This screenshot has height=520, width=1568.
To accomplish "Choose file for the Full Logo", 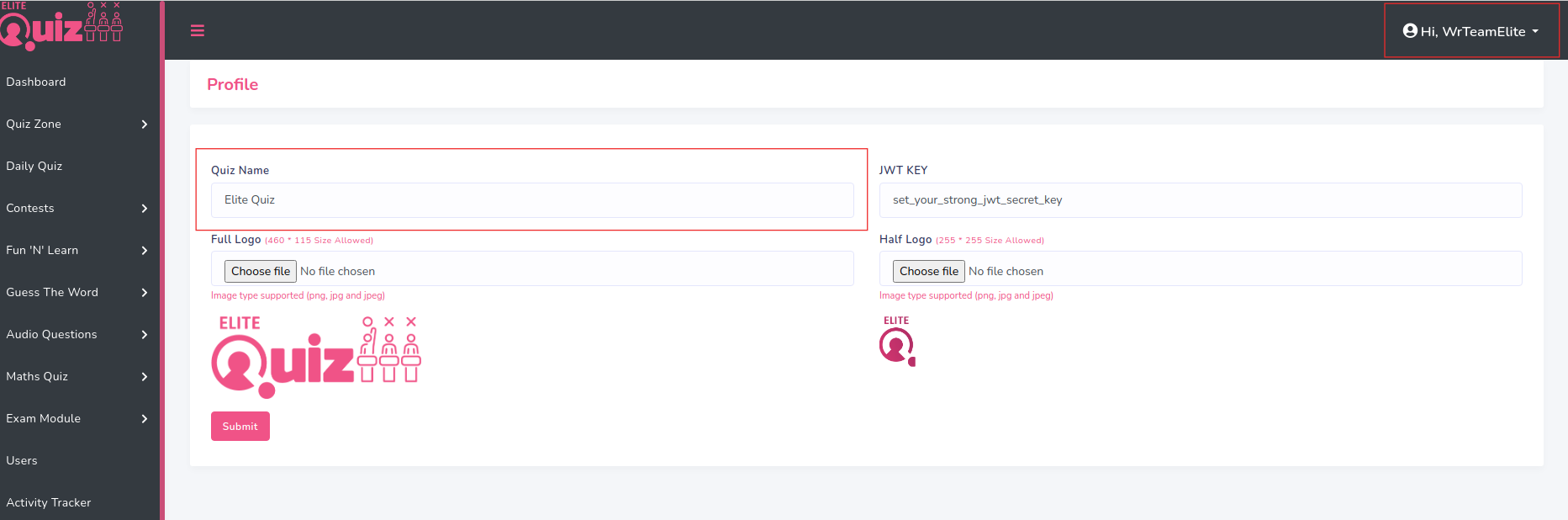I will coord(261,271).
